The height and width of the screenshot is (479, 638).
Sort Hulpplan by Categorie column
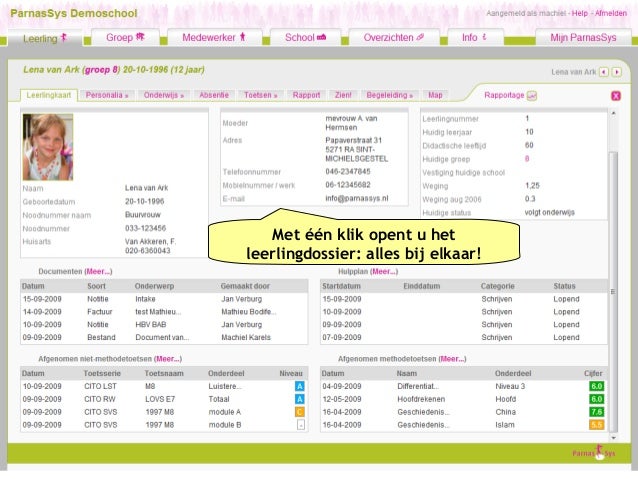click(x=498, y=286)
